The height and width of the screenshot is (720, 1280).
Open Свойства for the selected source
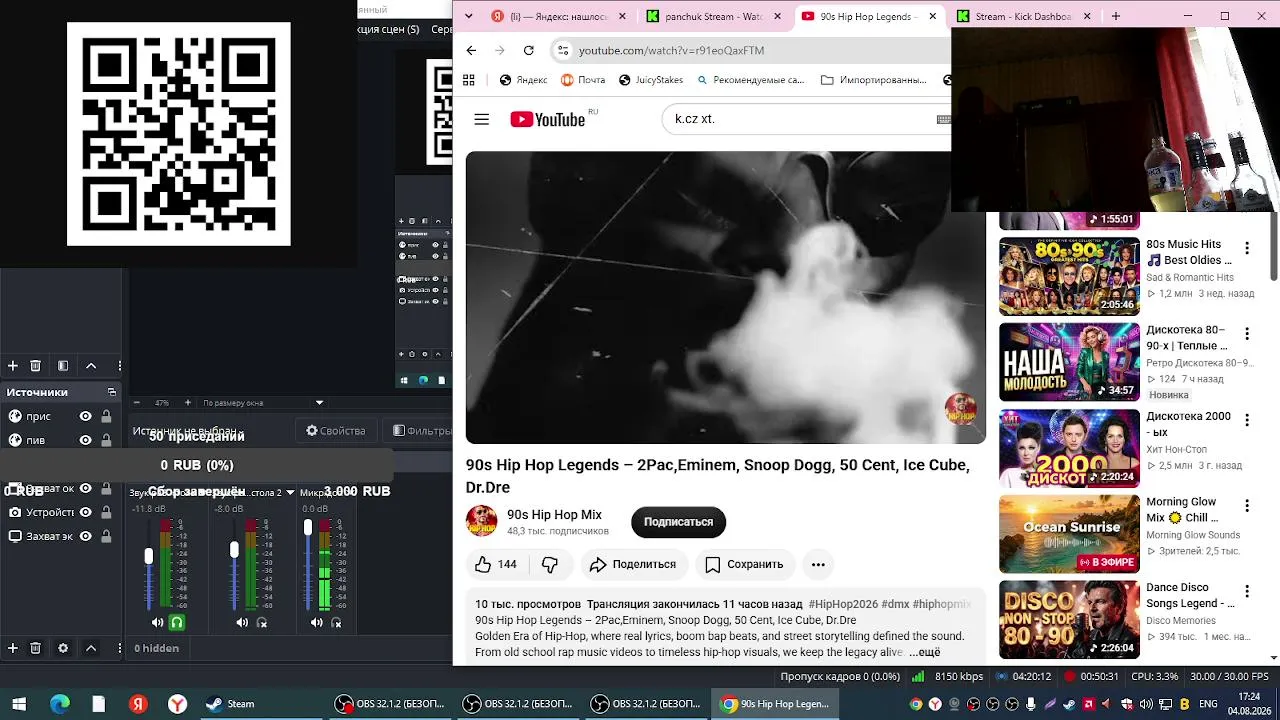click(336, 431)
